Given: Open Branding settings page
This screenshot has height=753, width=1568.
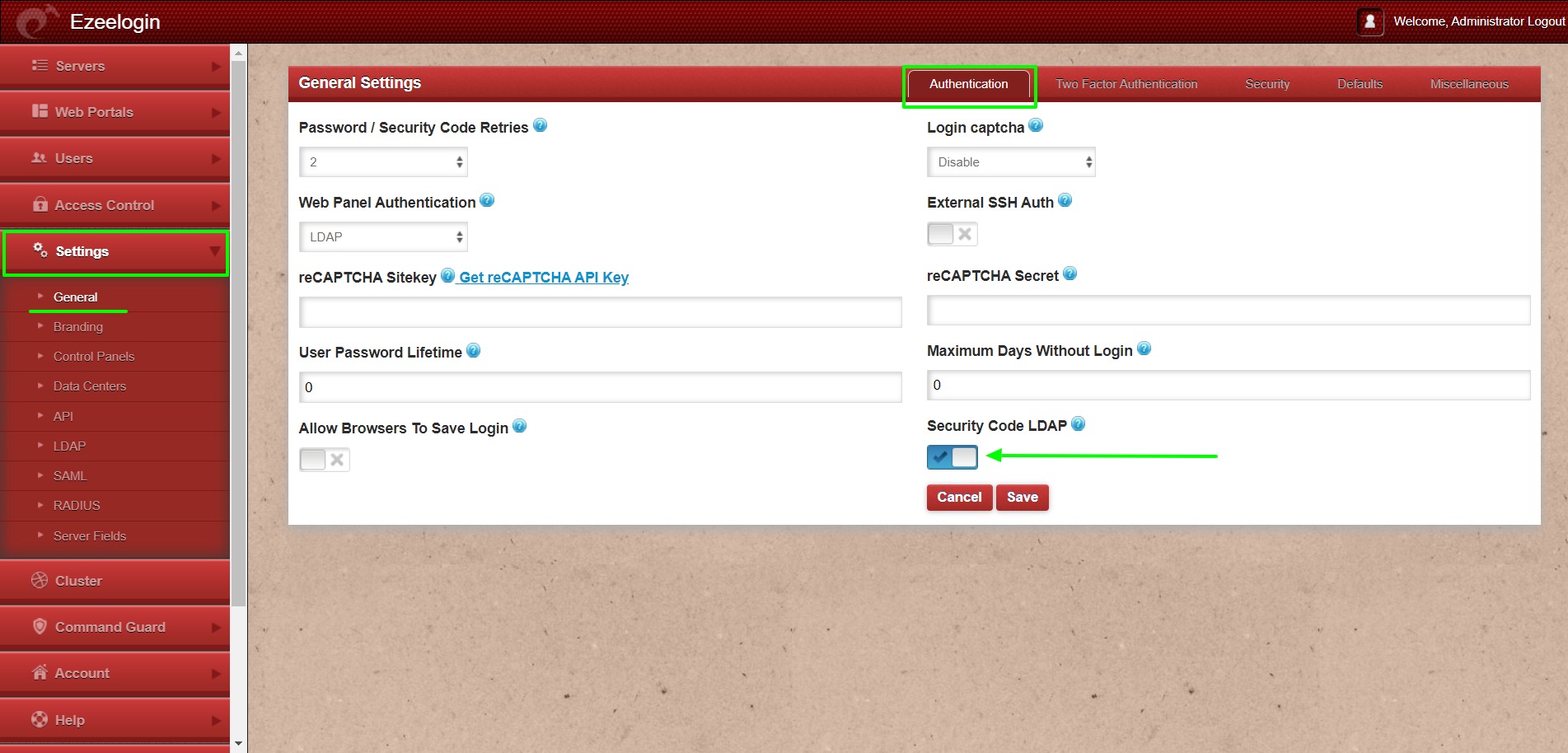Looking at the screenshot, I should [78, 326].
